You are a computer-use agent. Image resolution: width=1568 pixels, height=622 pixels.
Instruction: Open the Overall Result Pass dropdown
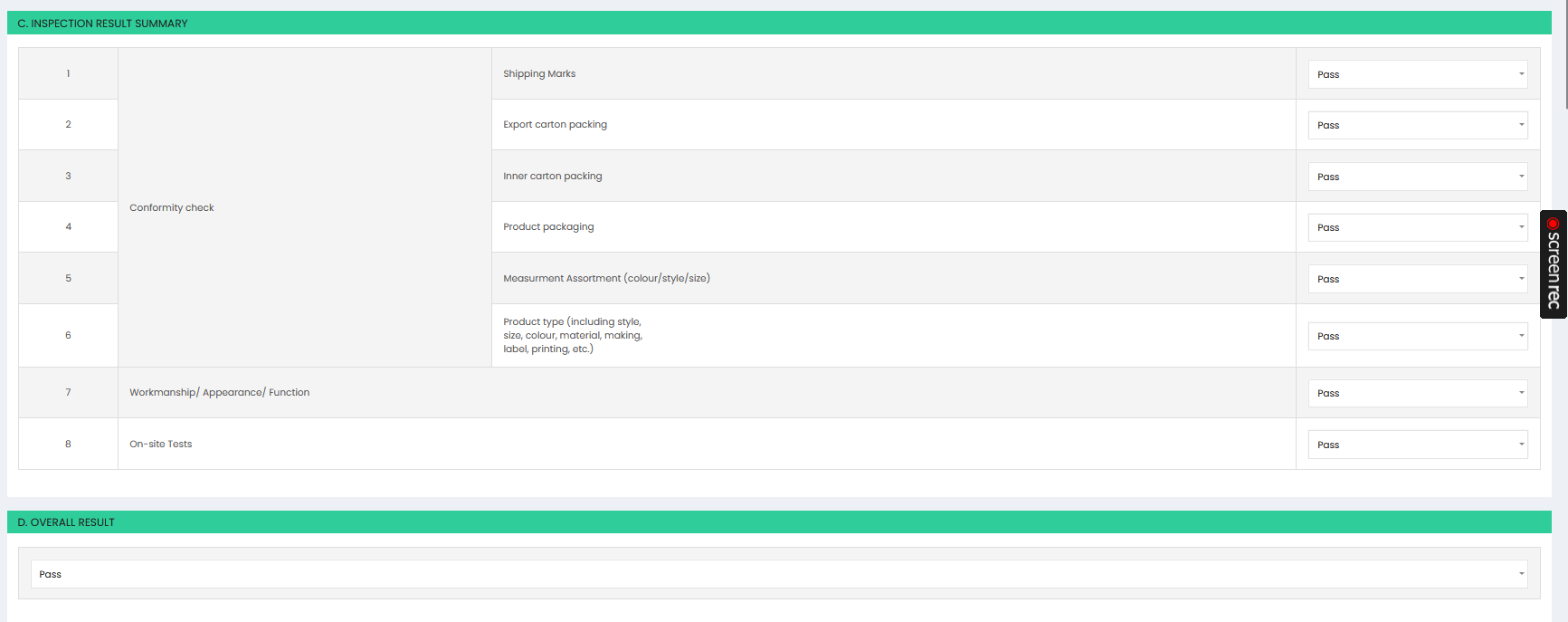pyautogui.click(x=779, y=574)
